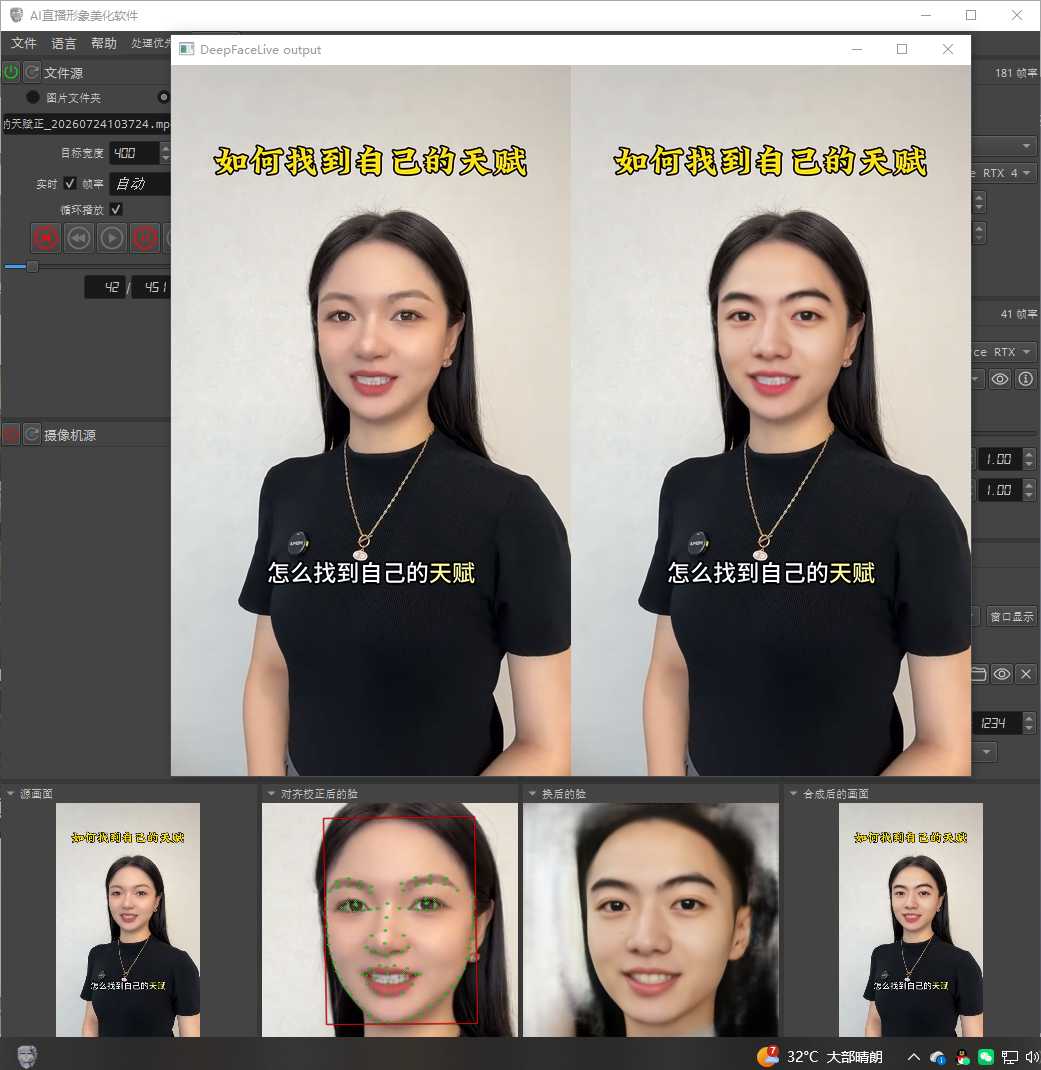Open the network tray icon
Viewport: 1041px width, 1070px height.
[x=1010, y=1057]
